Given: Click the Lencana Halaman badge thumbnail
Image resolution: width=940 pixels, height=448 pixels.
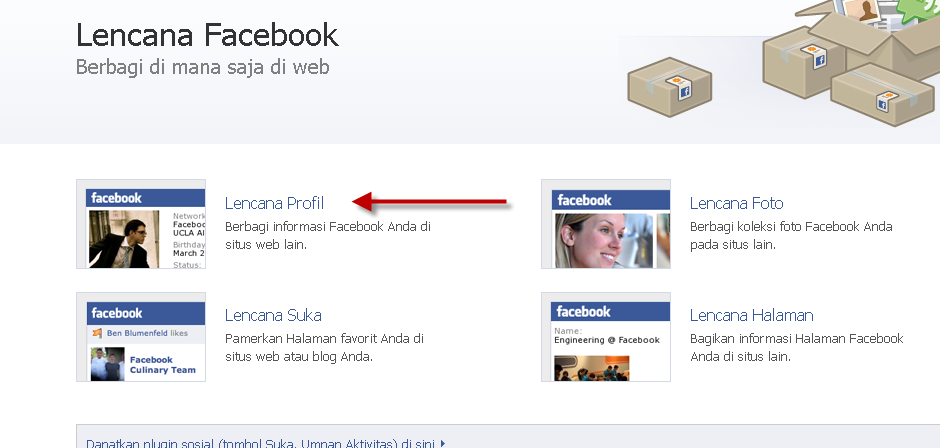Looking at the screenshot, I should (605, 337).
